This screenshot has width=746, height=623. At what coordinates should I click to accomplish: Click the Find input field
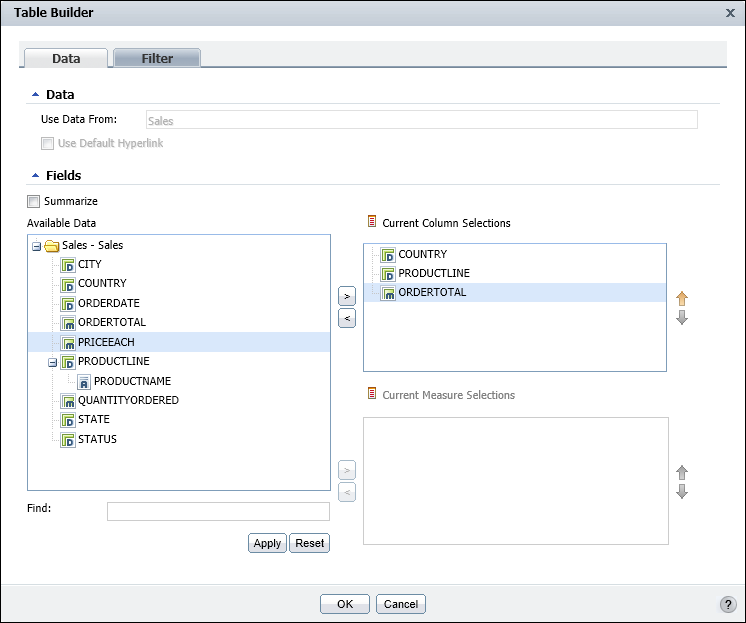coord(218,511)
